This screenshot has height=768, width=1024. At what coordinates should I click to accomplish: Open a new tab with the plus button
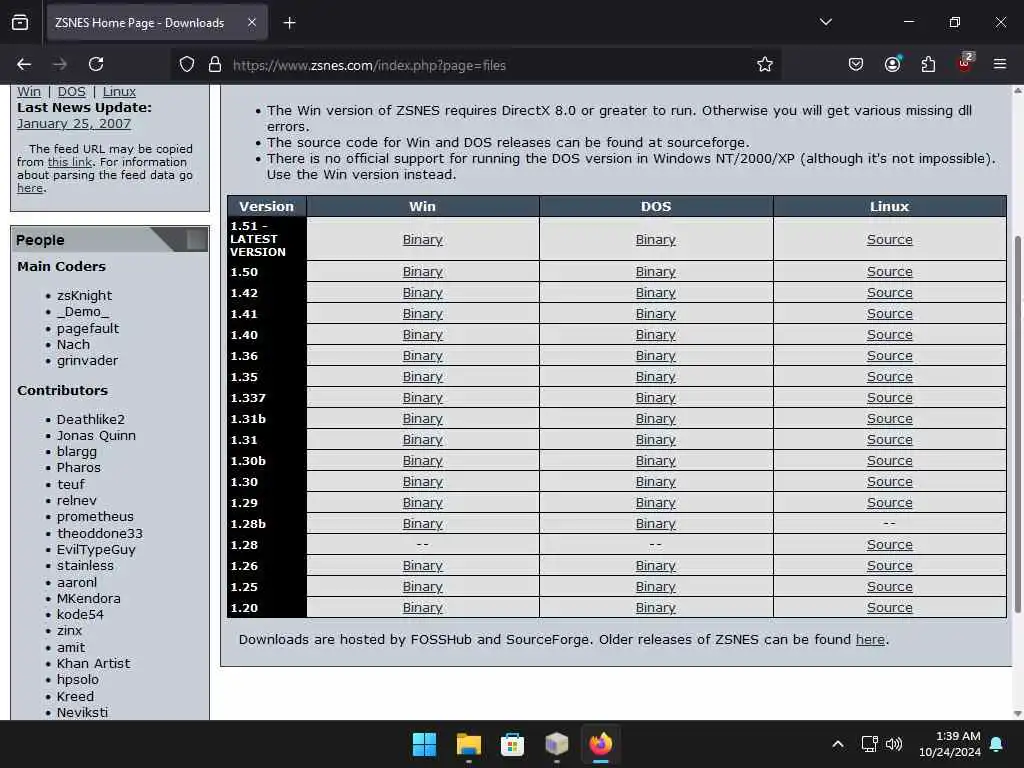(x=289, y=23)
